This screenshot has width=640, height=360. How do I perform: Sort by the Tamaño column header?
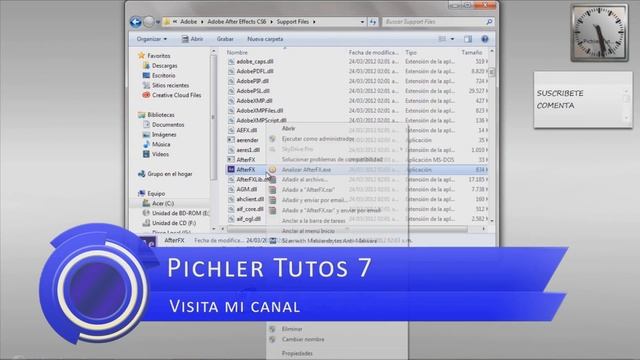(471, 52)
